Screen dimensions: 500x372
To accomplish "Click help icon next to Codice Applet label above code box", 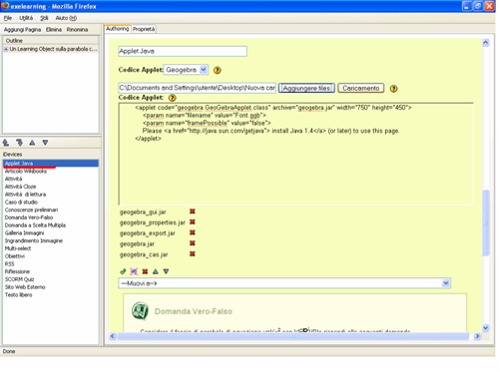I will pyautogui.click(x=172, y=98).
